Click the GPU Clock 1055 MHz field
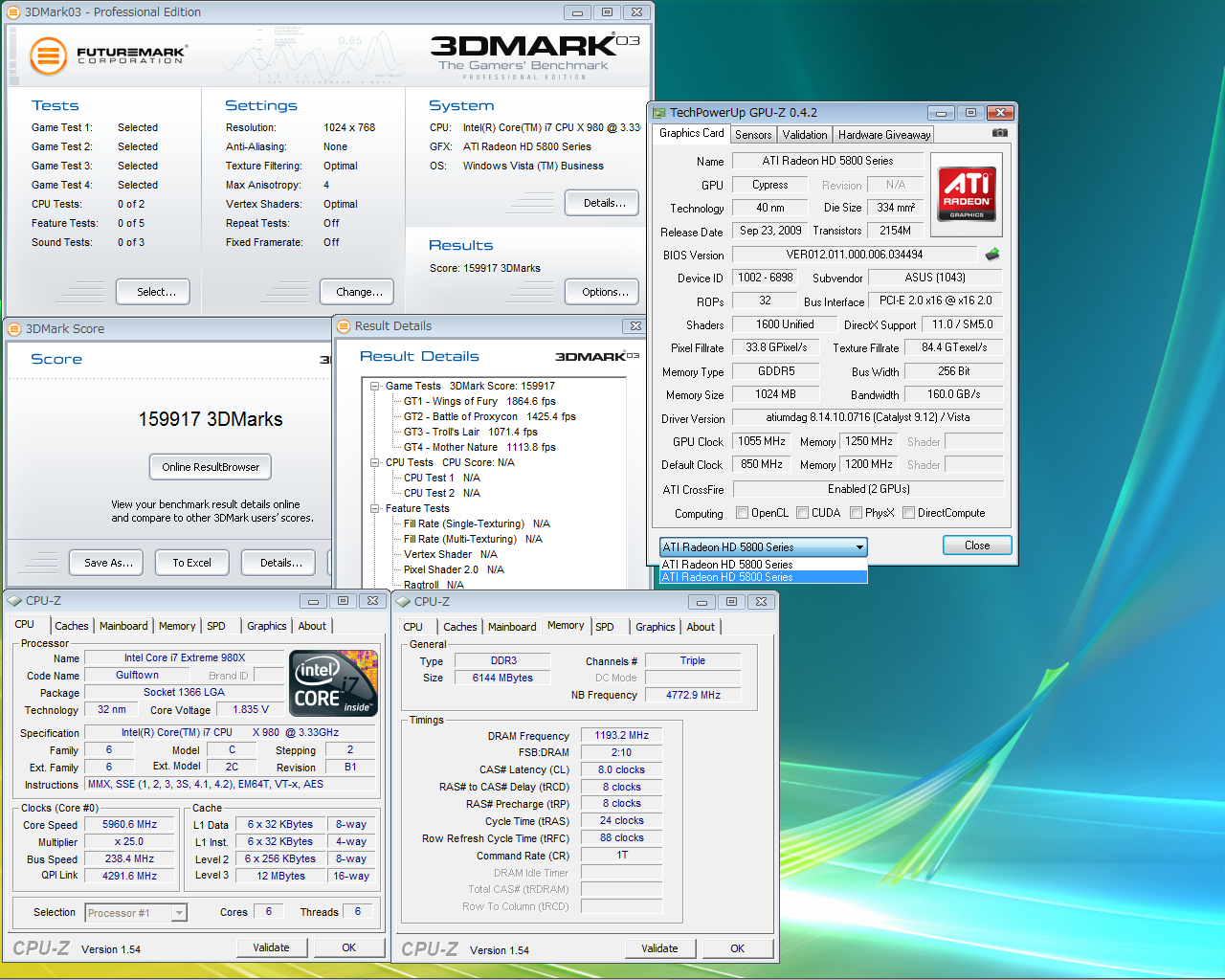This screenshot has width=1225, height=980. point(762,441)
